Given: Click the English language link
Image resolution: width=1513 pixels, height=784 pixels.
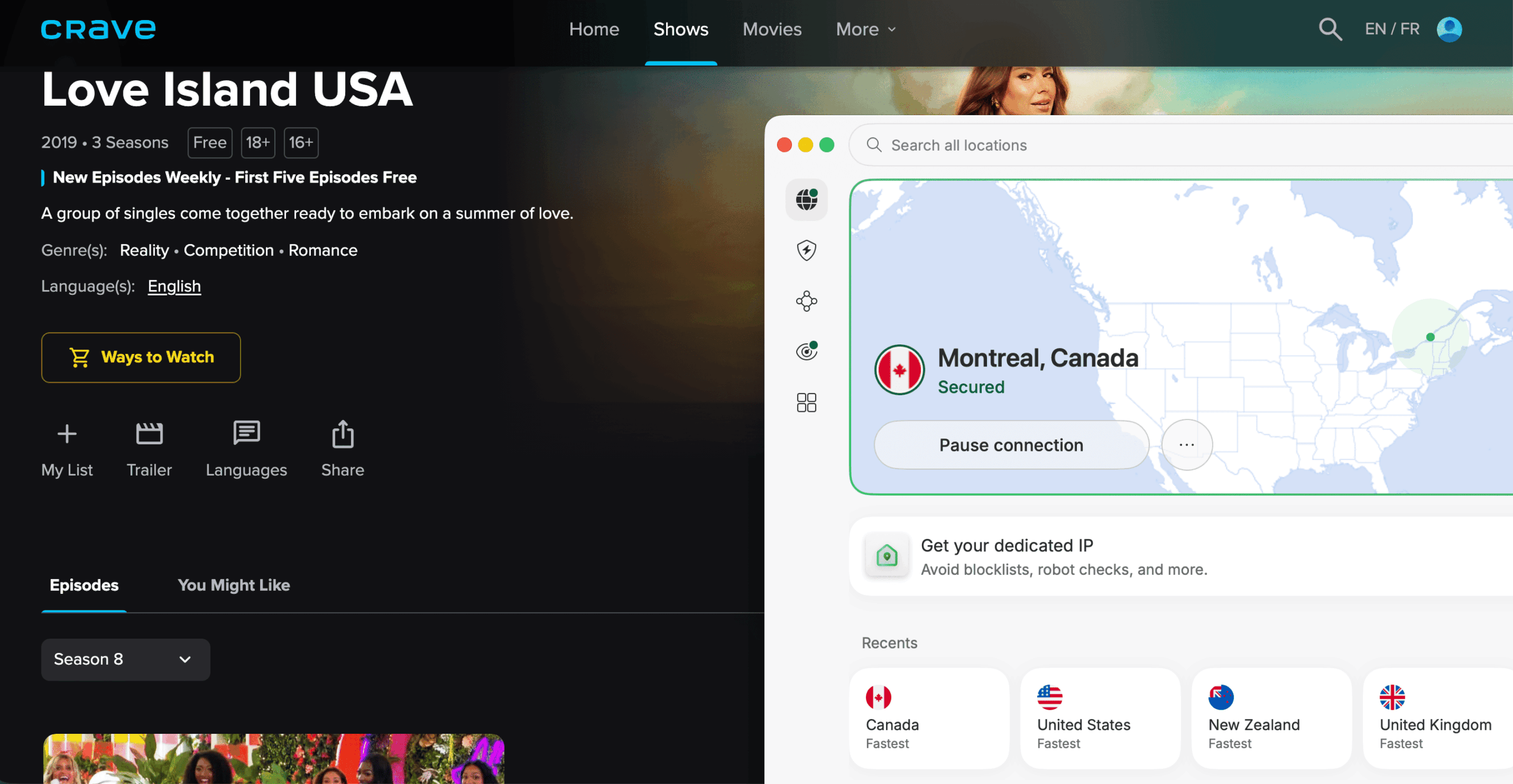Looking at the screenshot, I should 174,286.
